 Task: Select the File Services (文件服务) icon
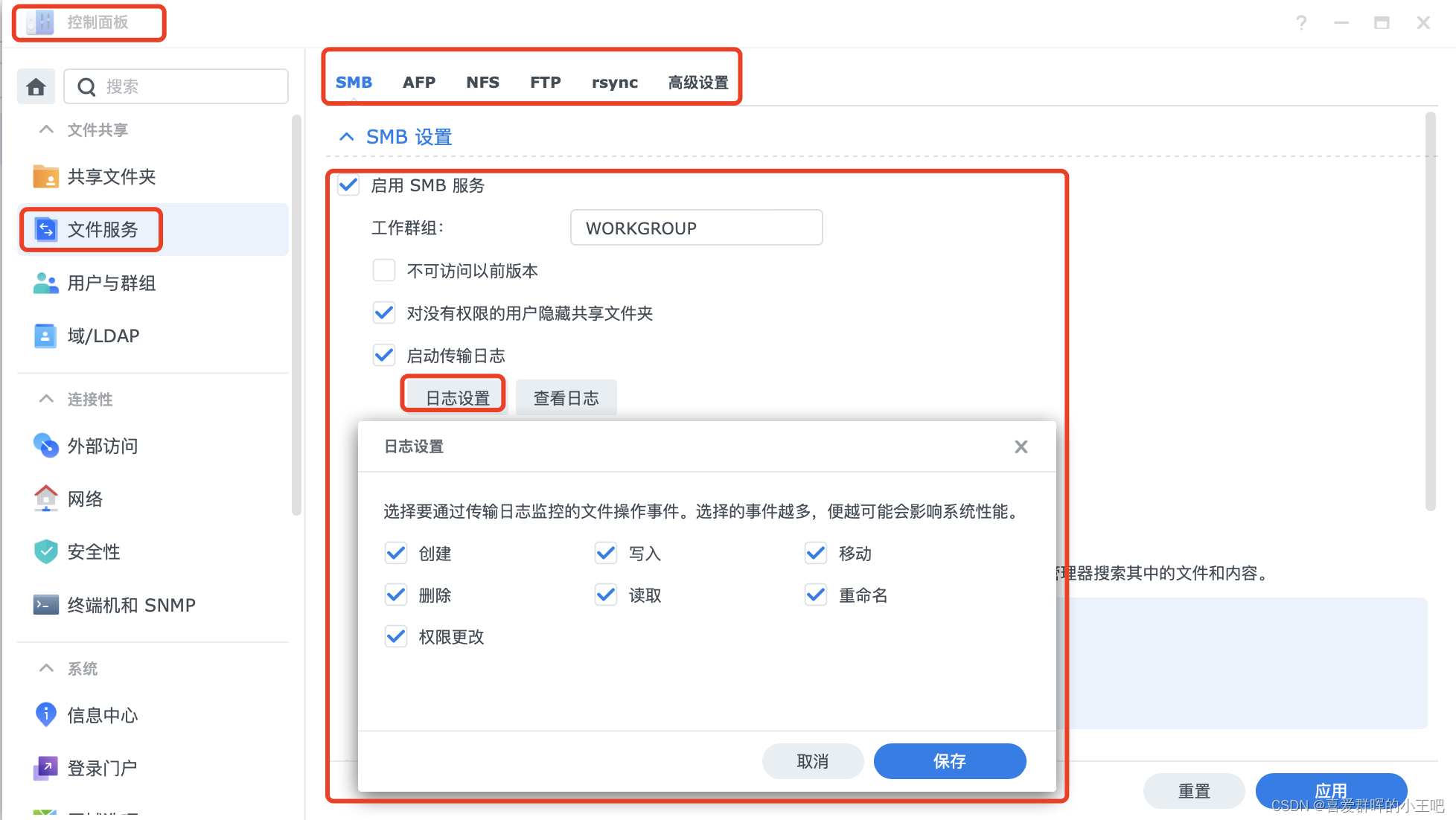tap(46, 229)
